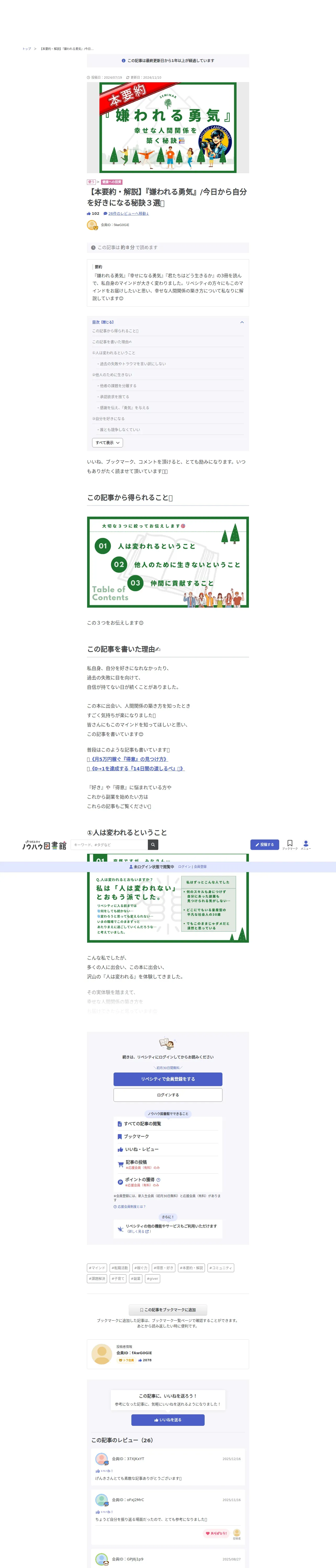Select the #得意・好き tag

coord(164,1268)
